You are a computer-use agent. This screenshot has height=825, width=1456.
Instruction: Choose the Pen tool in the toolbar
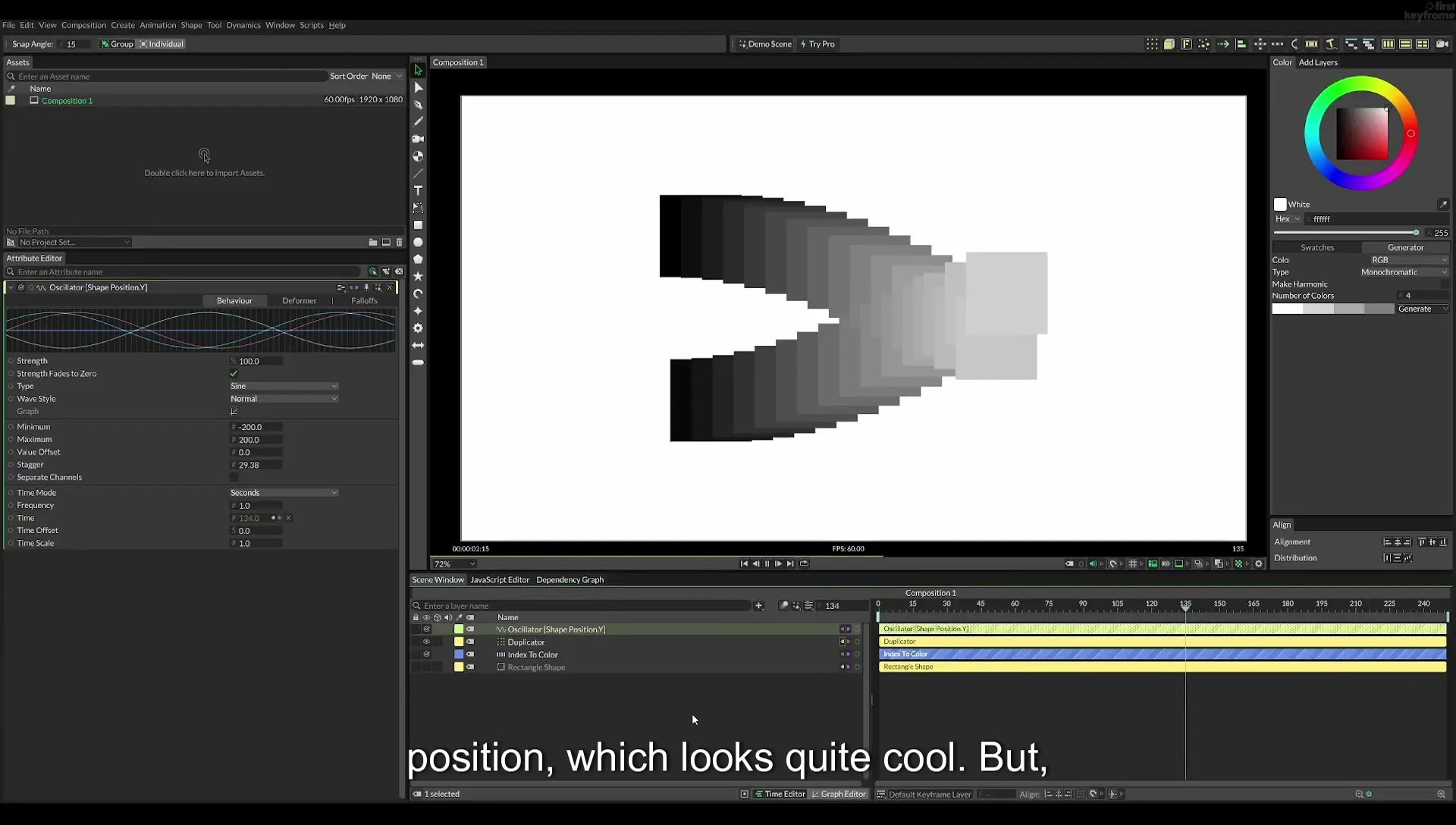coord(418,105)
